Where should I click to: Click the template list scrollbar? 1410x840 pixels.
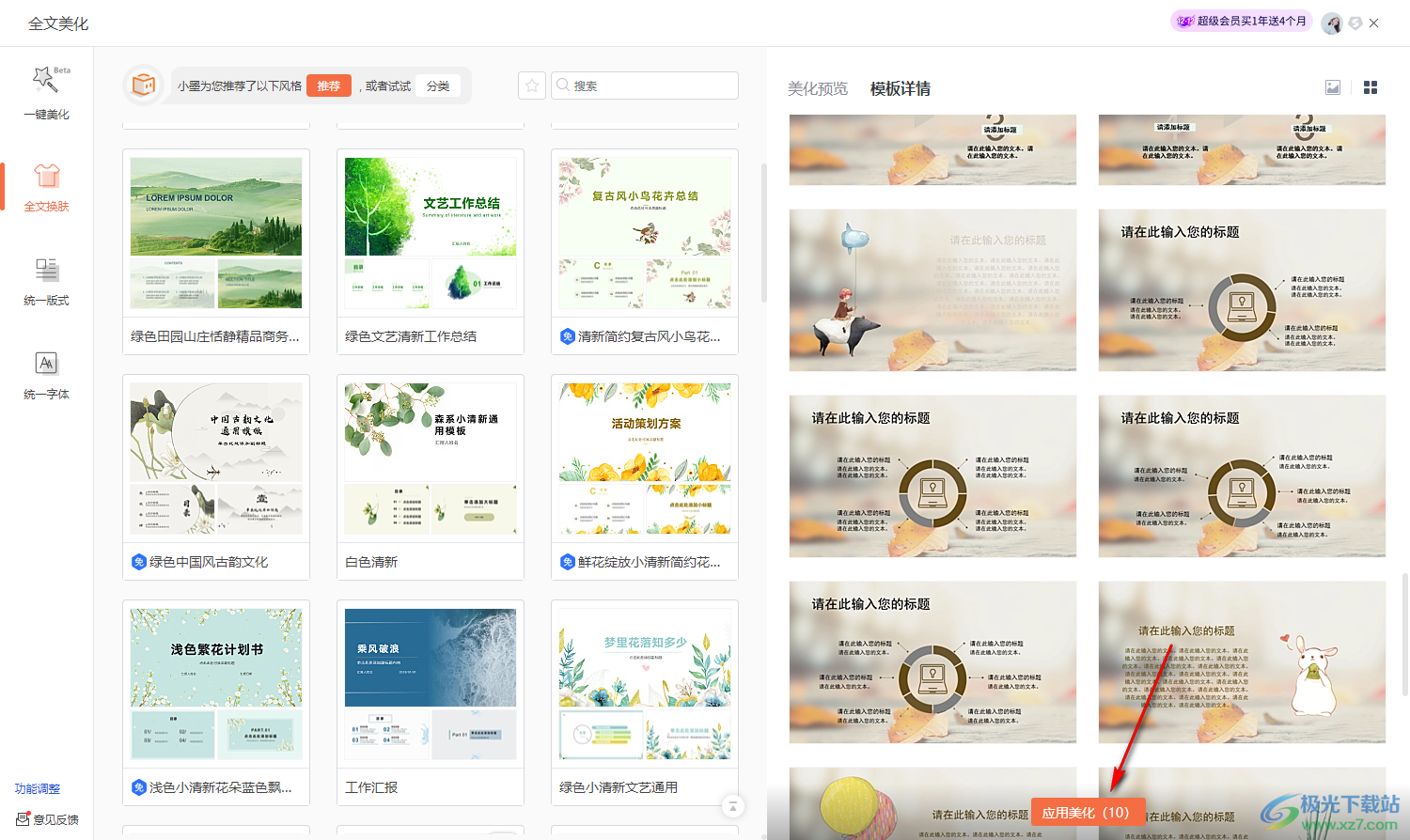click(x=764, y=233)
